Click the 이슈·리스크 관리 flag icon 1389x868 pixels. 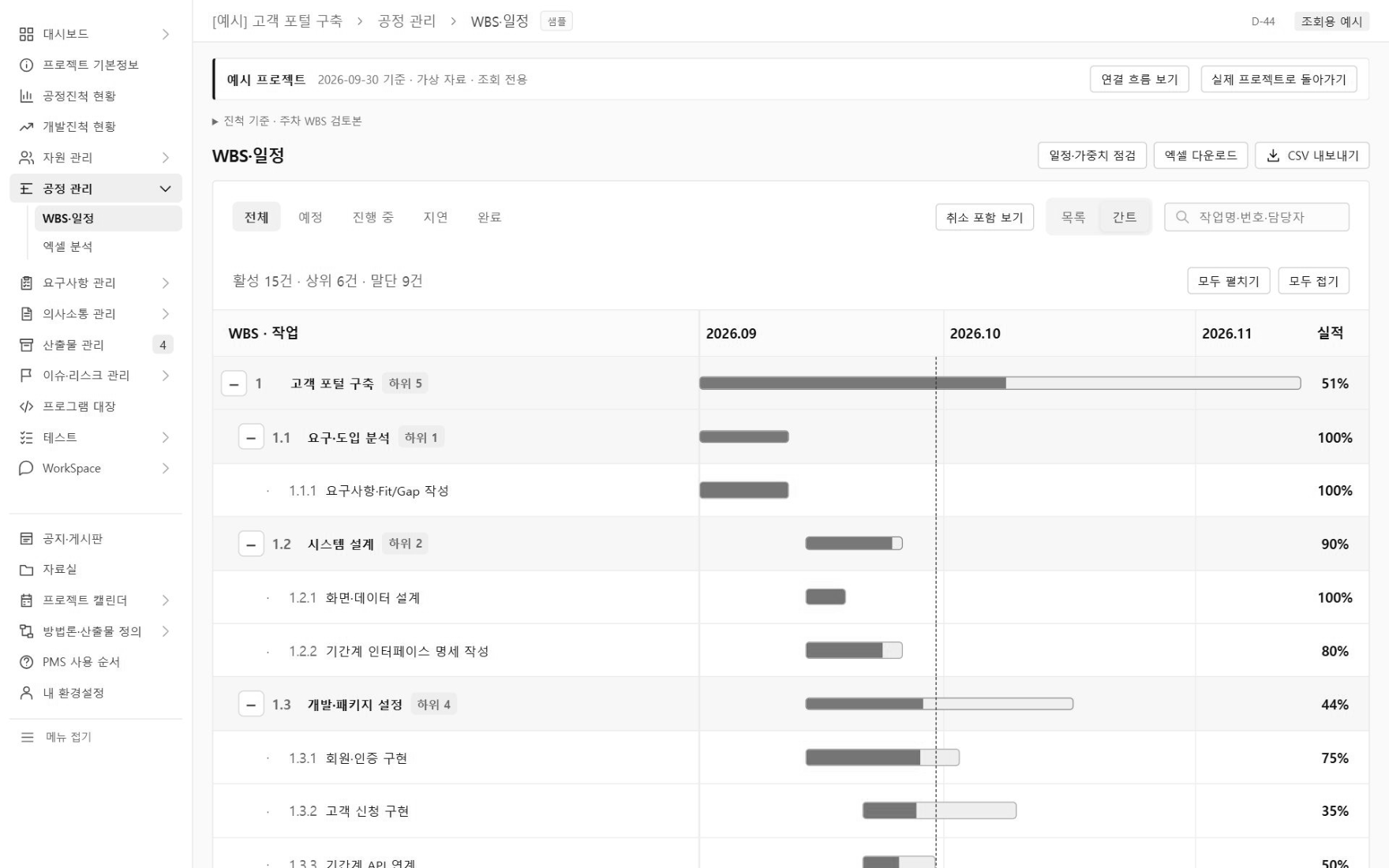[27, 376]
